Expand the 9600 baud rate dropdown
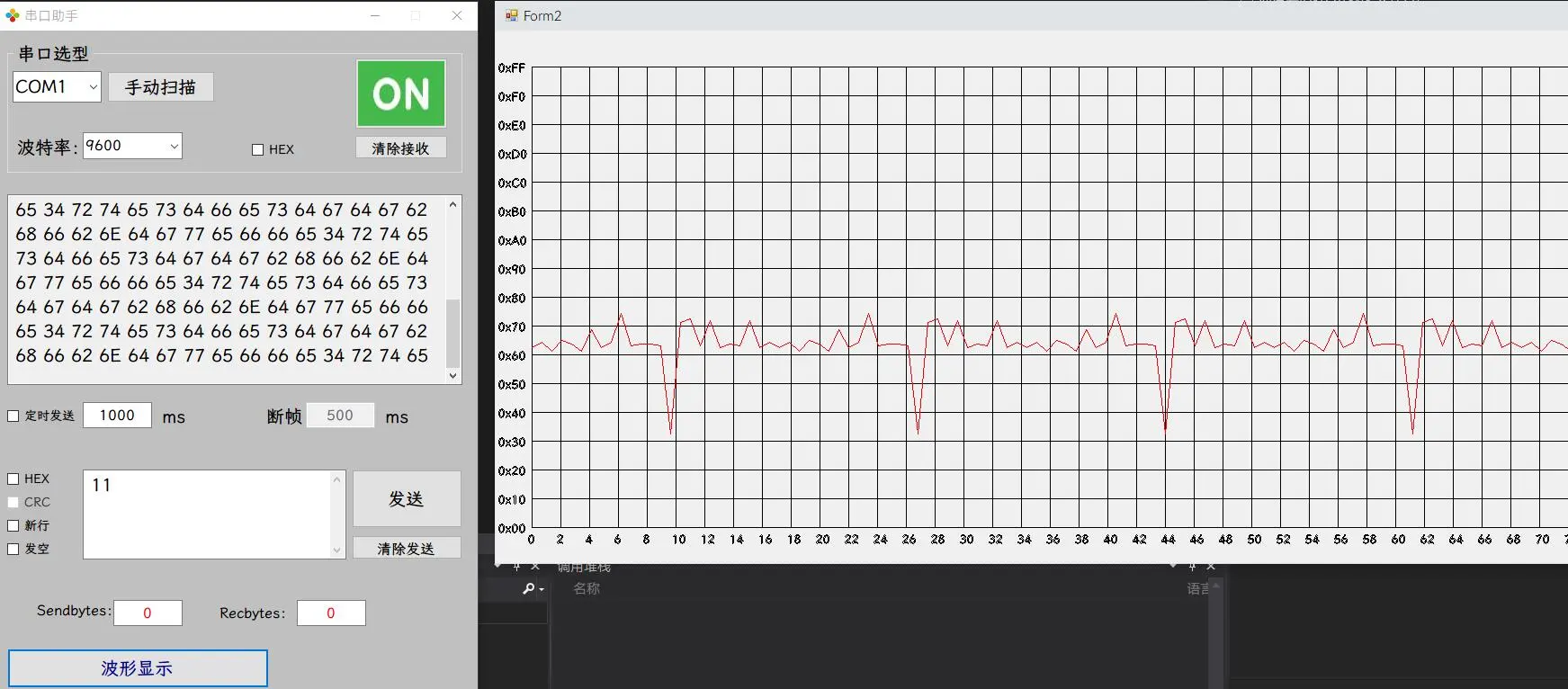The width and height of the screenshot is (1568, 689). [x=132, y=146]
